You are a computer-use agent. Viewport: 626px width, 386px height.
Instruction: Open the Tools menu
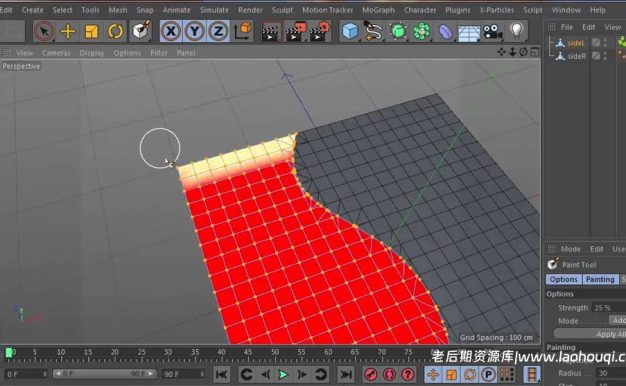[x=90, y=10]
